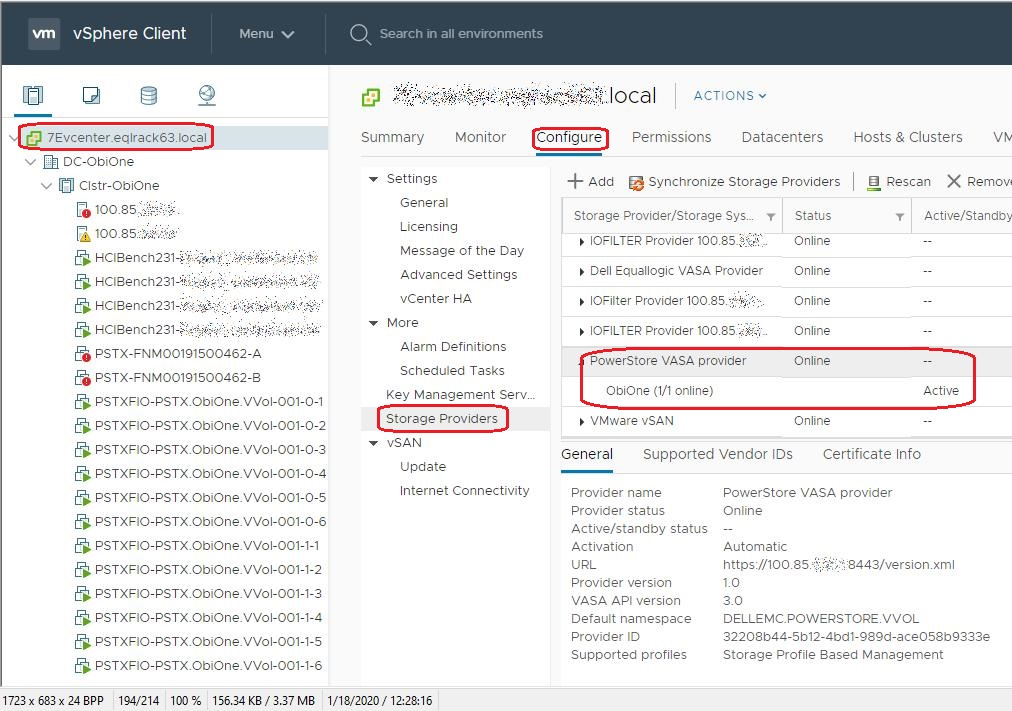Click the search magnifier icon
The height and width of the screenshot is (711, 1012).
click(359, 34)
